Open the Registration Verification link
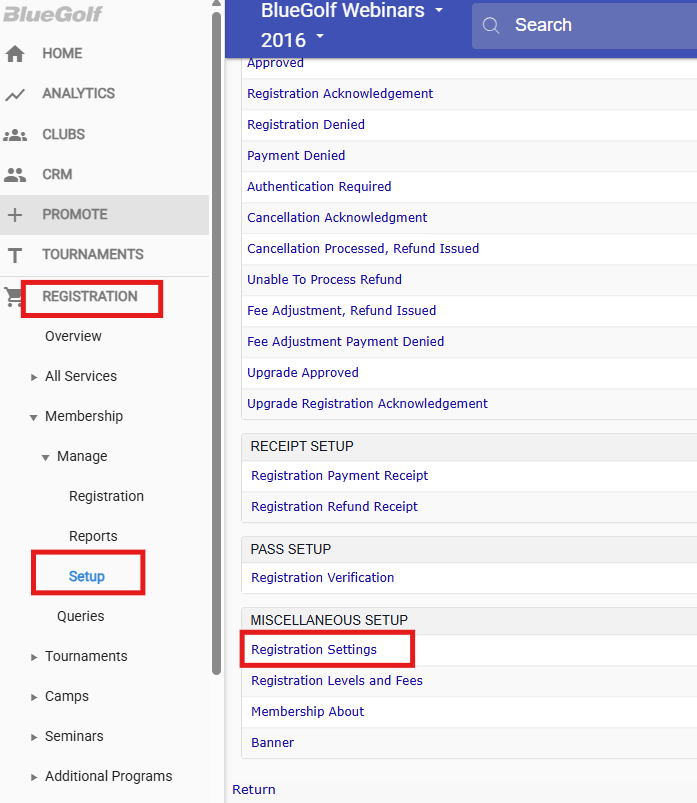Image resolution: width=697 pixels, height=803 pixels. [x=323, y=578]
